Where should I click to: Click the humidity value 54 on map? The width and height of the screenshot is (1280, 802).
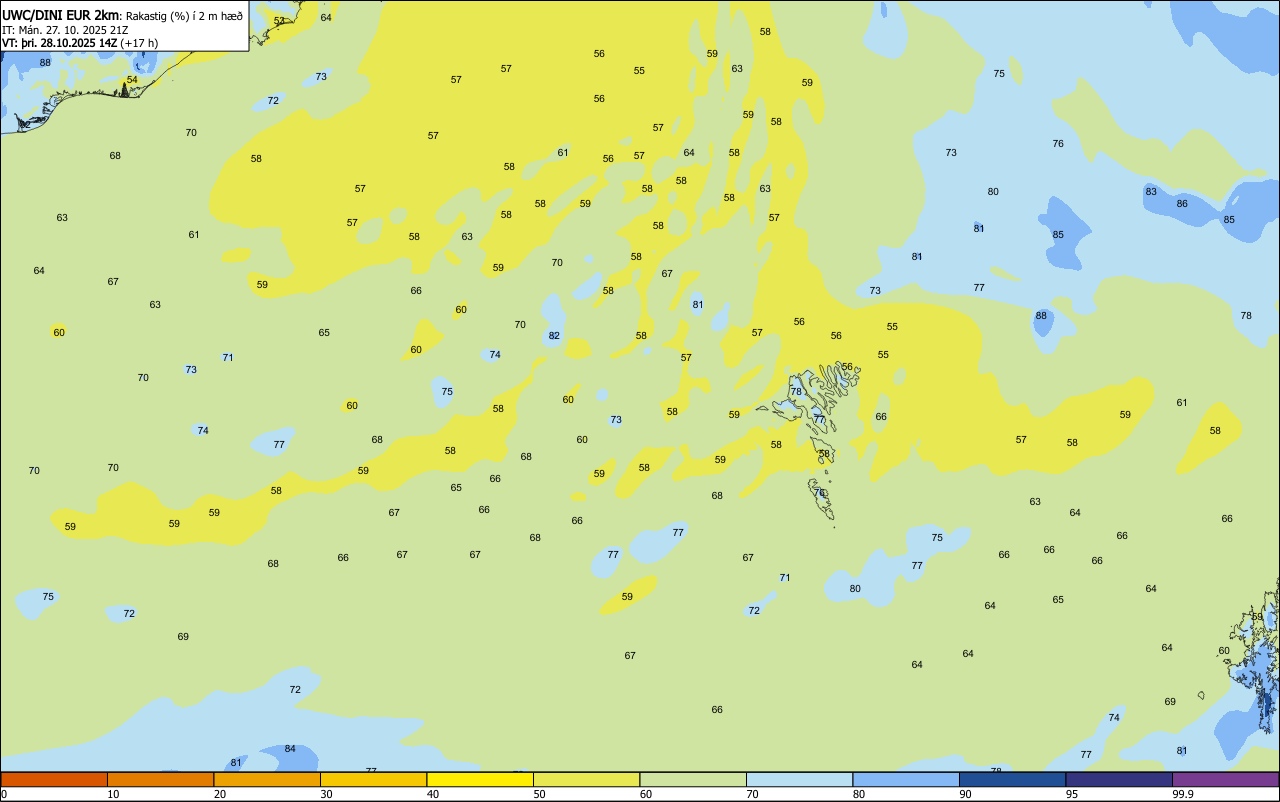(x=132, y=80)
